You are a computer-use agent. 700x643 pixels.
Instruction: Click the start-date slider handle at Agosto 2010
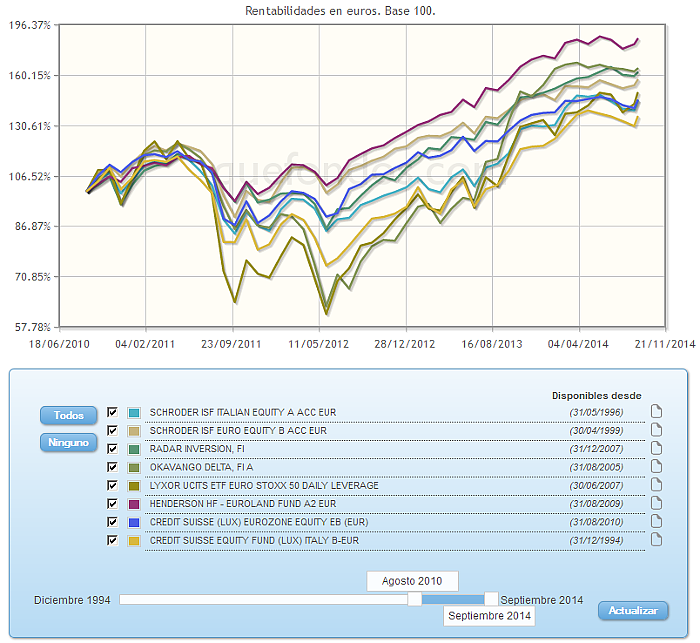pyautogui.click(x=415, y=599)
